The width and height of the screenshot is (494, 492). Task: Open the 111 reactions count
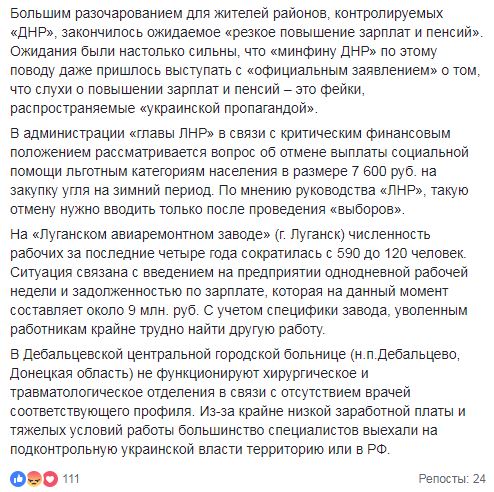[71, 479]
